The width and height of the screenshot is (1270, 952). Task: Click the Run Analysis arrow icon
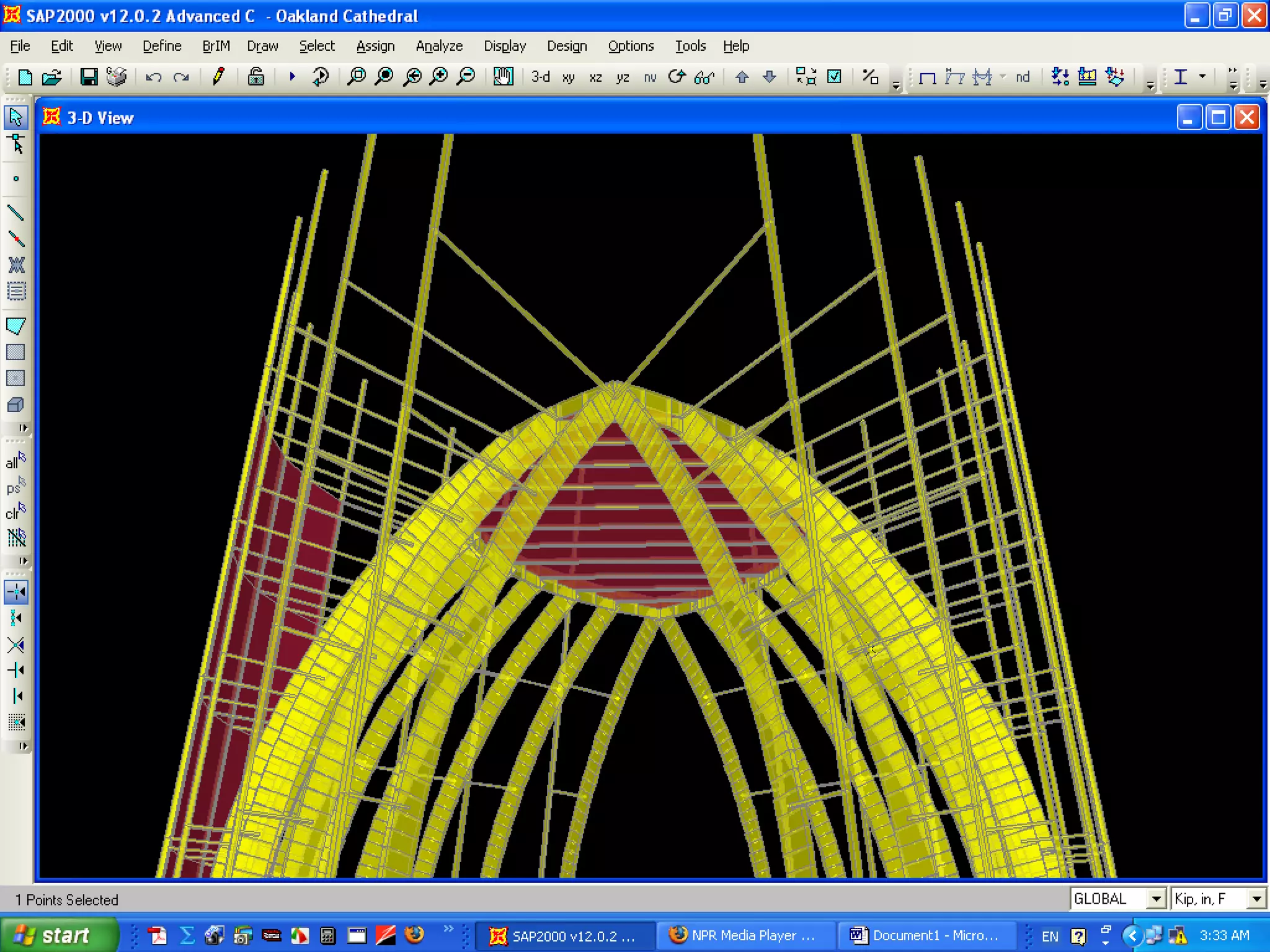[x=292, y=77]
